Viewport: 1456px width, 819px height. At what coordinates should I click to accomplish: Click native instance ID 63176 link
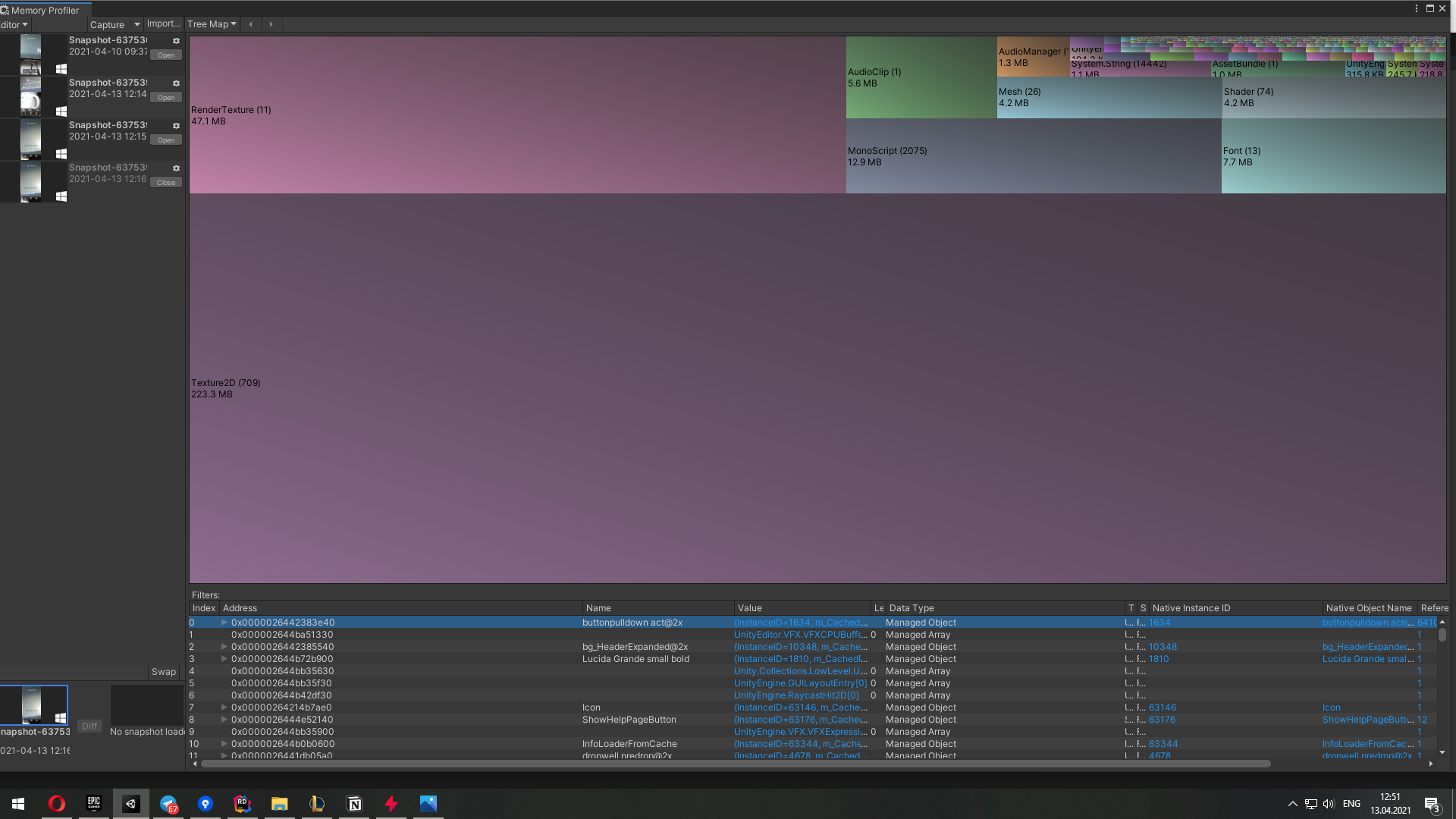1162,719
